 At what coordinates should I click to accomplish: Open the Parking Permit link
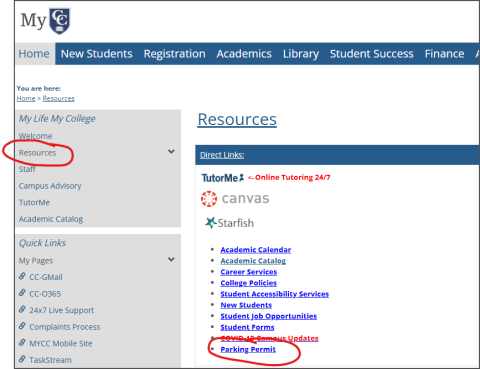[248, 349]
